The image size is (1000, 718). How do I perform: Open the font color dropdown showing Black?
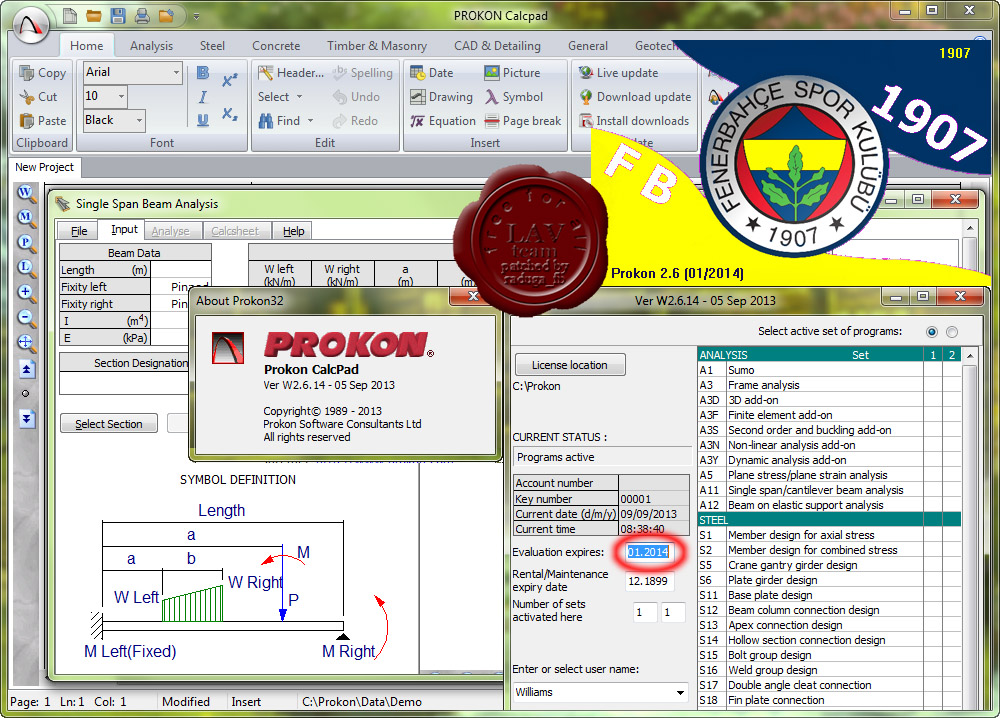(x=139, y=120)
